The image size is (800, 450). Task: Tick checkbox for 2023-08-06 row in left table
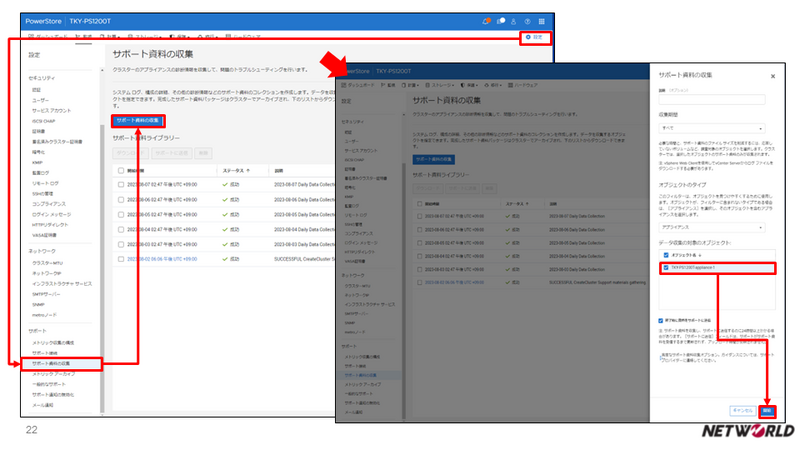coord(121,199)
